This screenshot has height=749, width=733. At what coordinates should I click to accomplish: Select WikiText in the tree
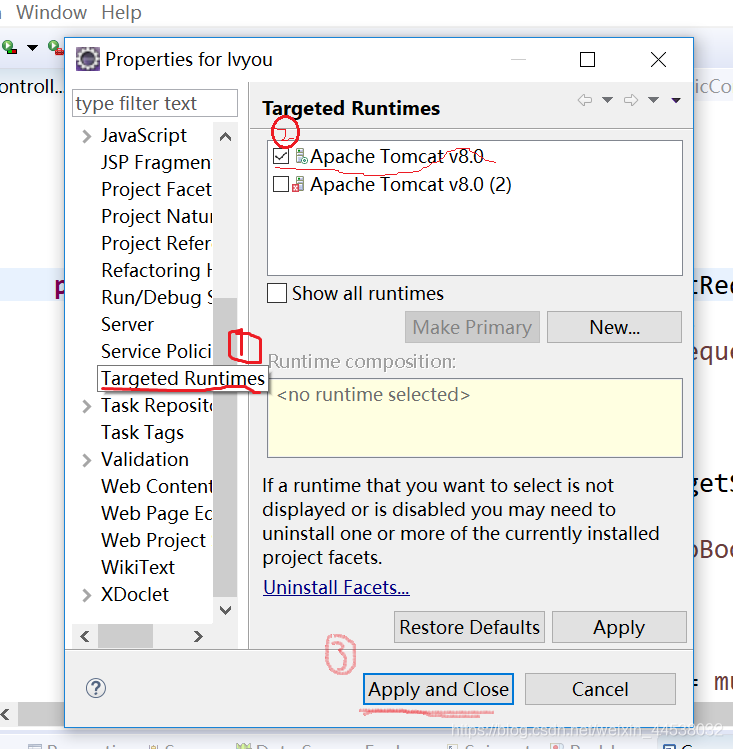(138, 567)
